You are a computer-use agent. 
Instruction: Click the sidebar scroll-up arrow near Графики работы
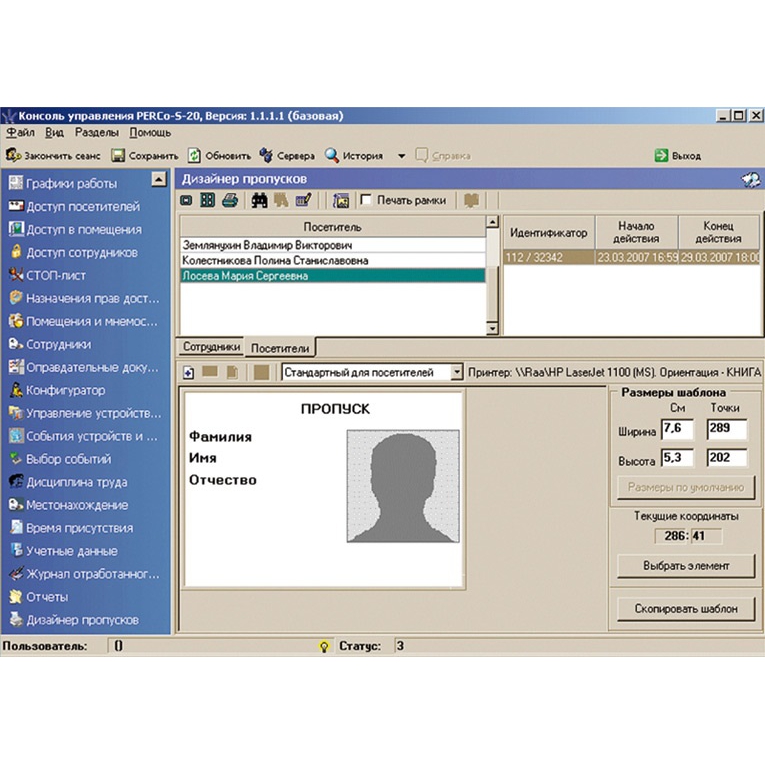click(159, 180)
